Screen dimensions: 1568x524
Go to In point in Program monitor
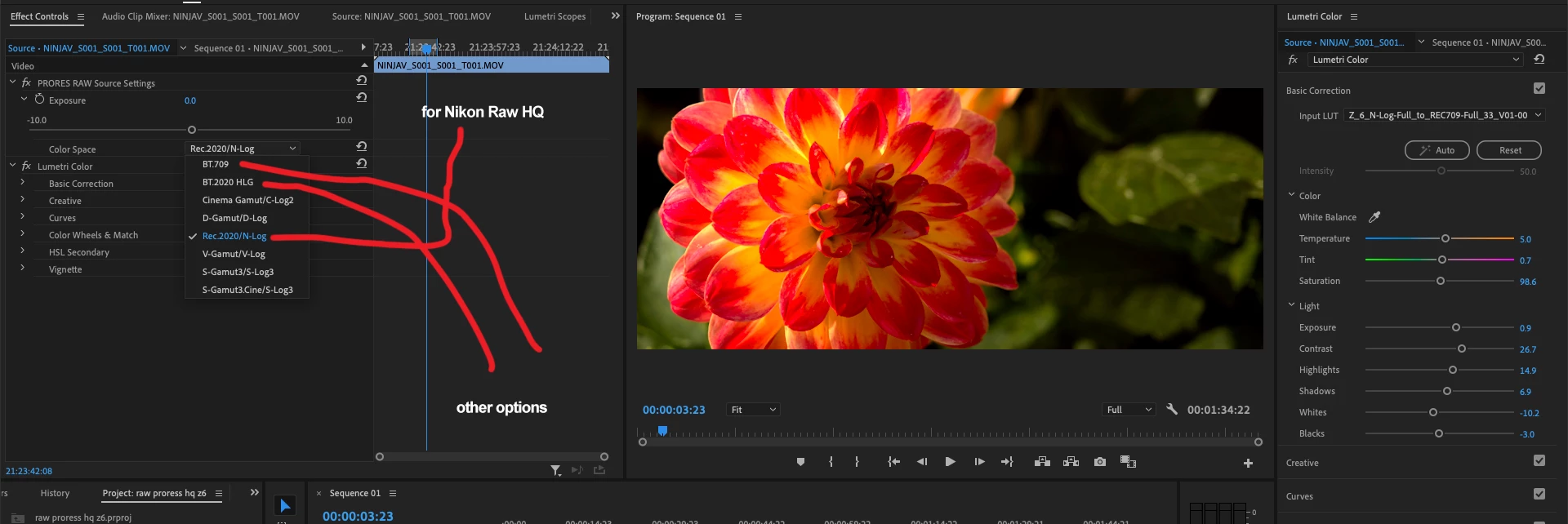[893, 462]
